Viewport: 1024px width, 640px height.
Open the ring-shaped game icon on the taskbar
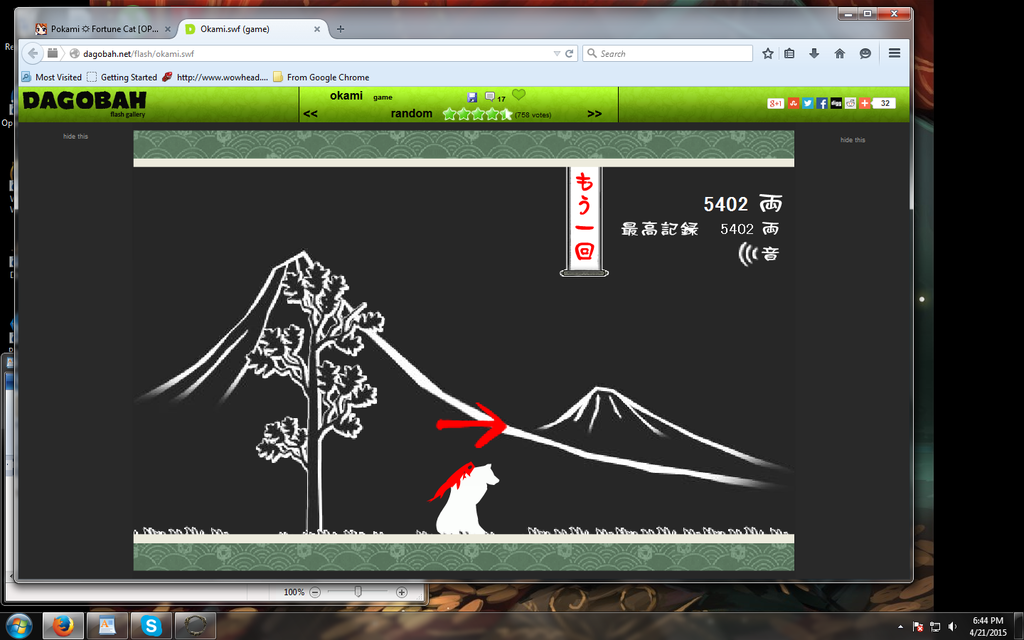pyautogui.click(x=195, y=626)
